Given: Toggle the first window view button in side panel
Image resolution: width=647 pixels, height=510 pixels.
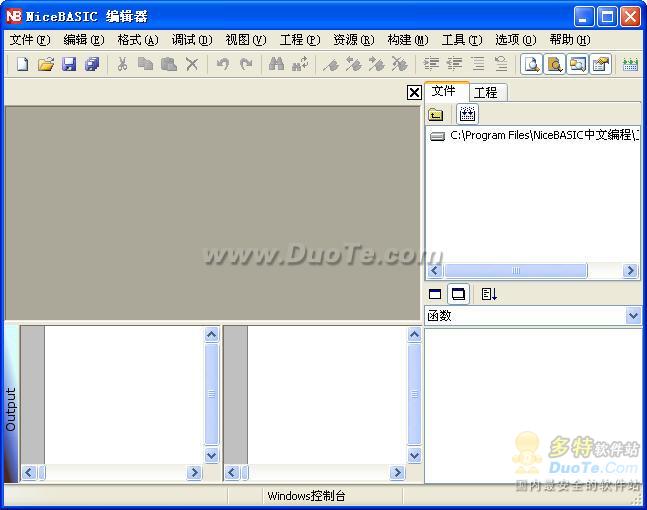Looking at the screenshot, I should pos(435,294).
